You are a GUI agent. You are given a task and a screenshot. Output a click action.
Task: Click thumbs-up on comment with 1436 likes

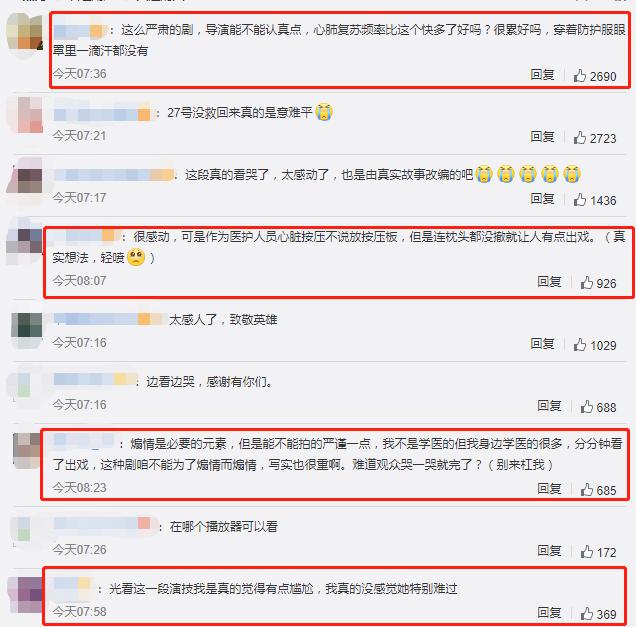pyautogui.click(x=595, y=200)
